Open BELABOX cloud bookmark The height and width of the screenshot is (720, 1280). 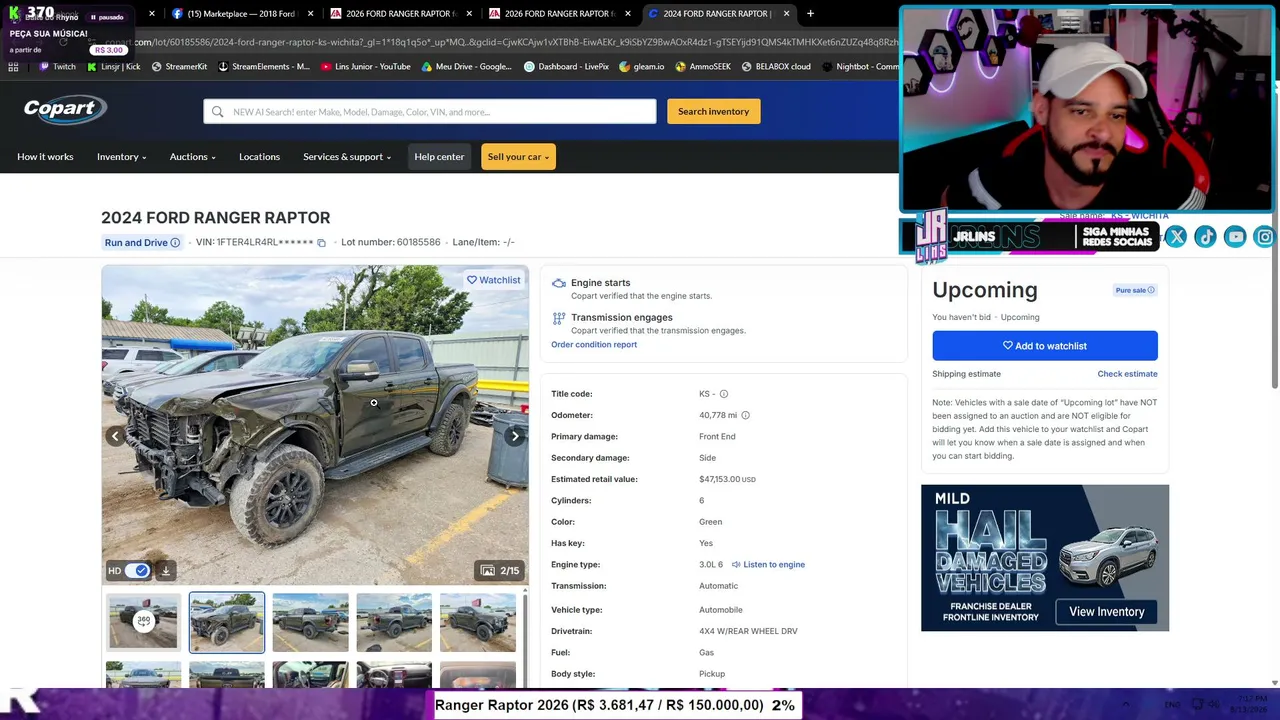click(x=776, y=67)
